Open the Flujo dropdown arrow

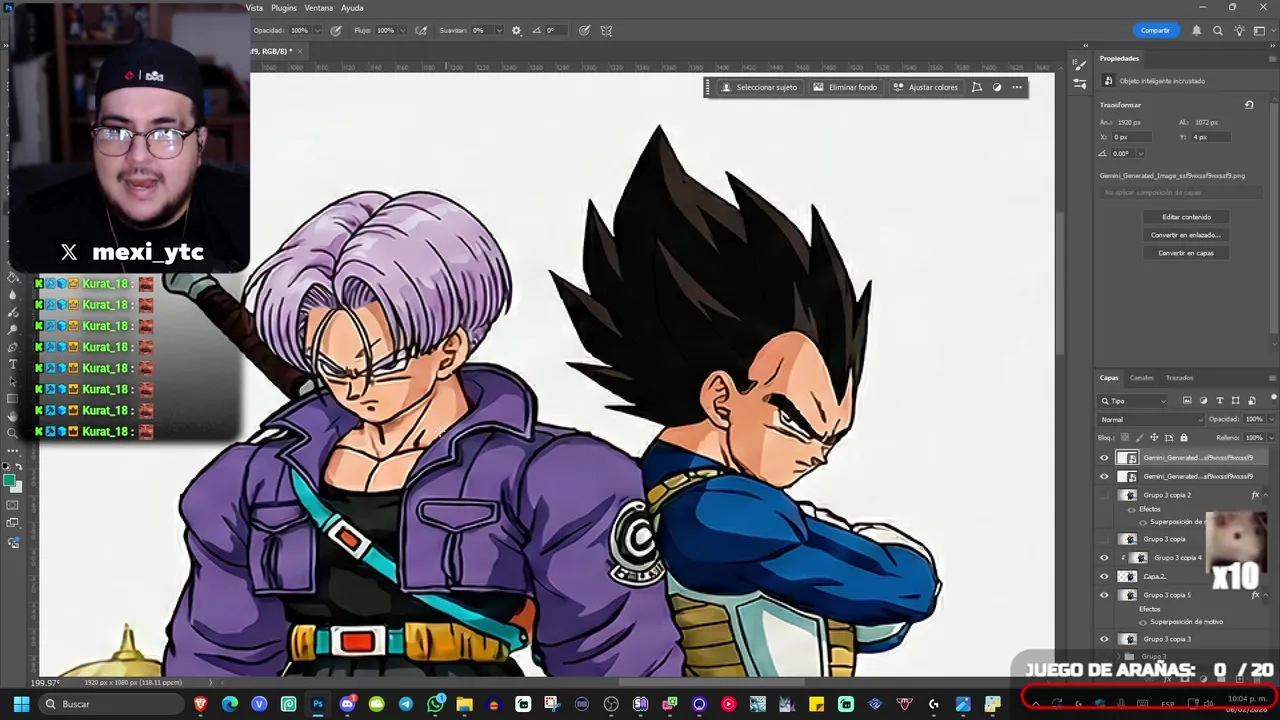[403, 31]
